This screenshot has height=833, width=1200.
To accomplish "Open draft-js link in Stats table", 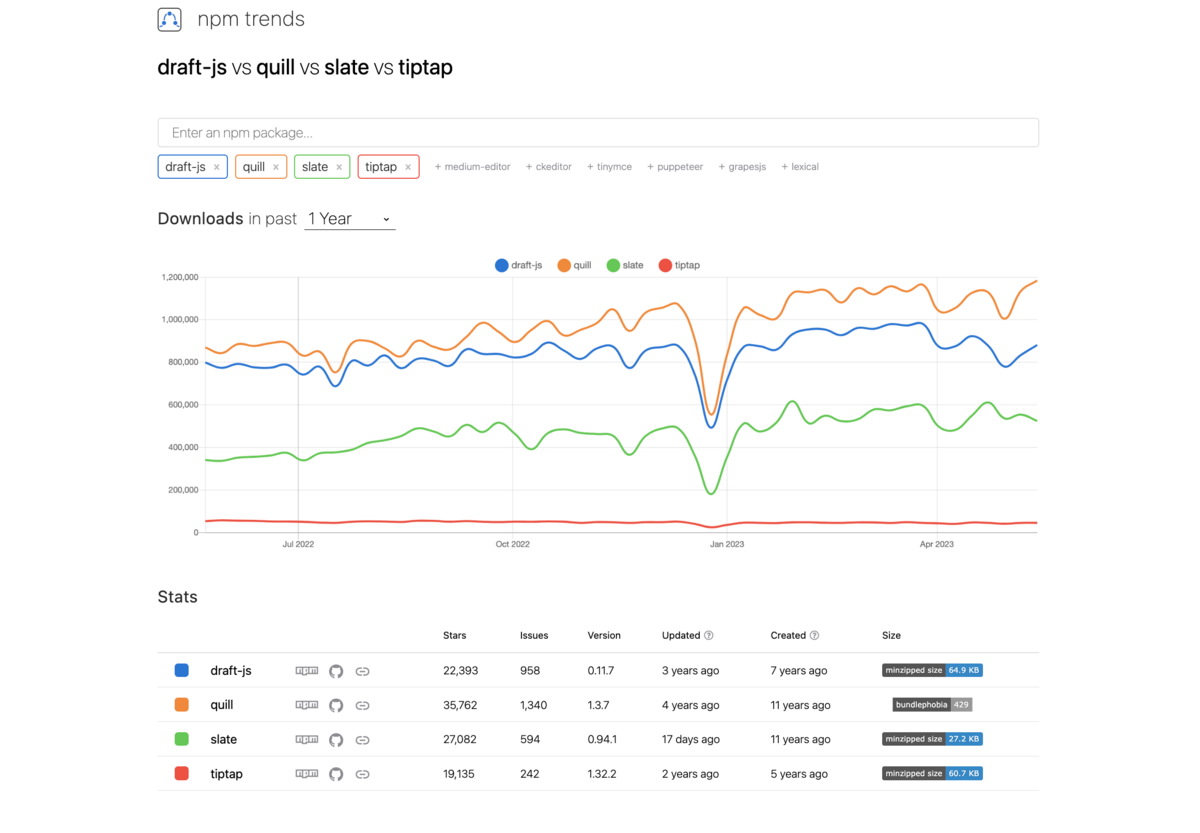I will click(x=231, y=671).
